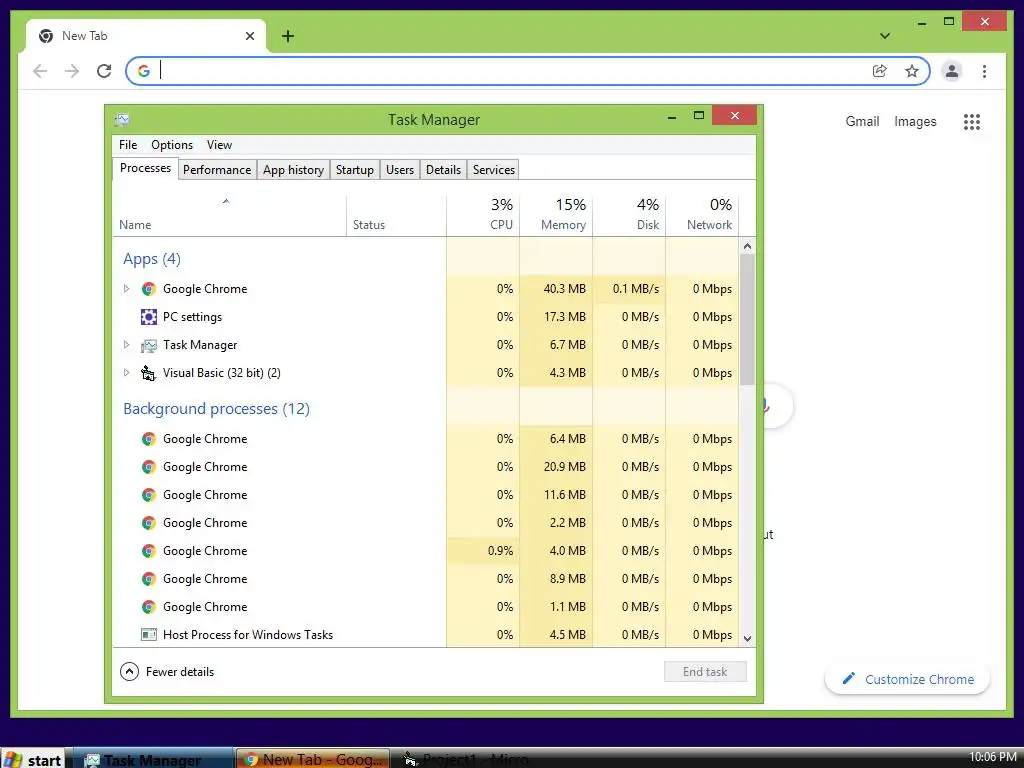1024x768 pixels.
Task: Open the File menu in Task Manager
Action: click(128, 145)
